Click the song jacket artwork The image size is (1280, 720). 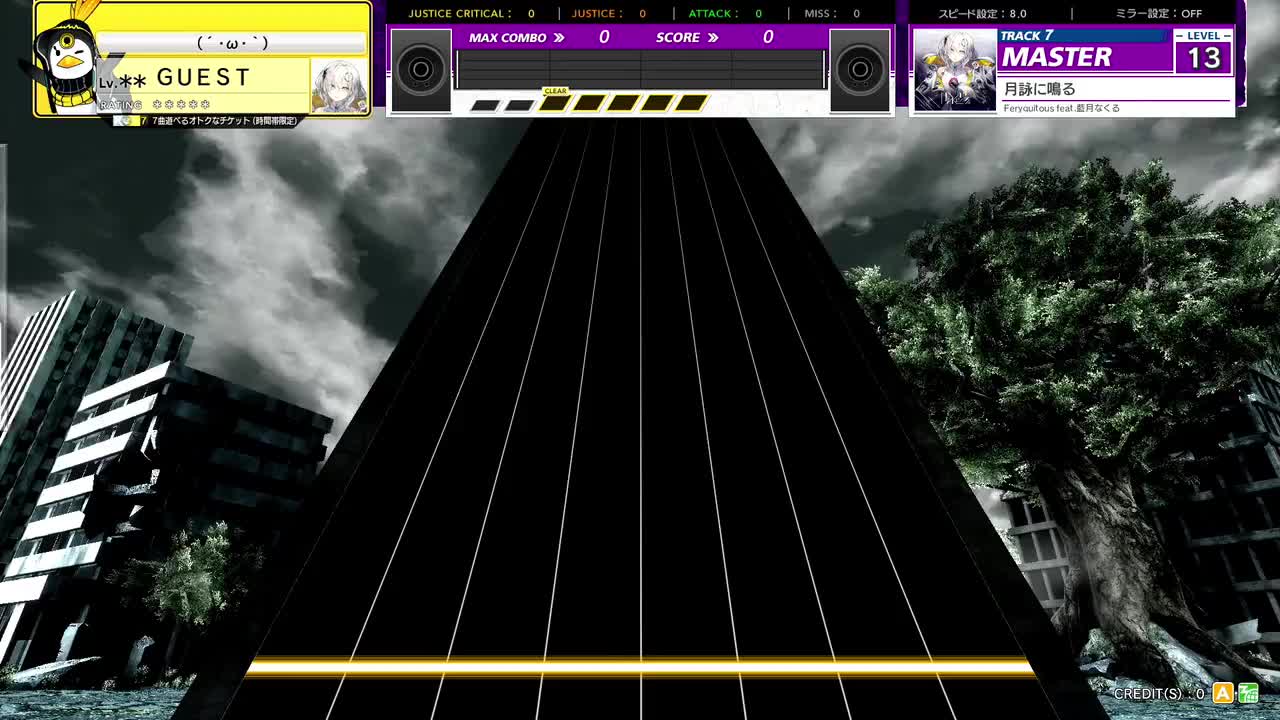click(x=955, y=69)
